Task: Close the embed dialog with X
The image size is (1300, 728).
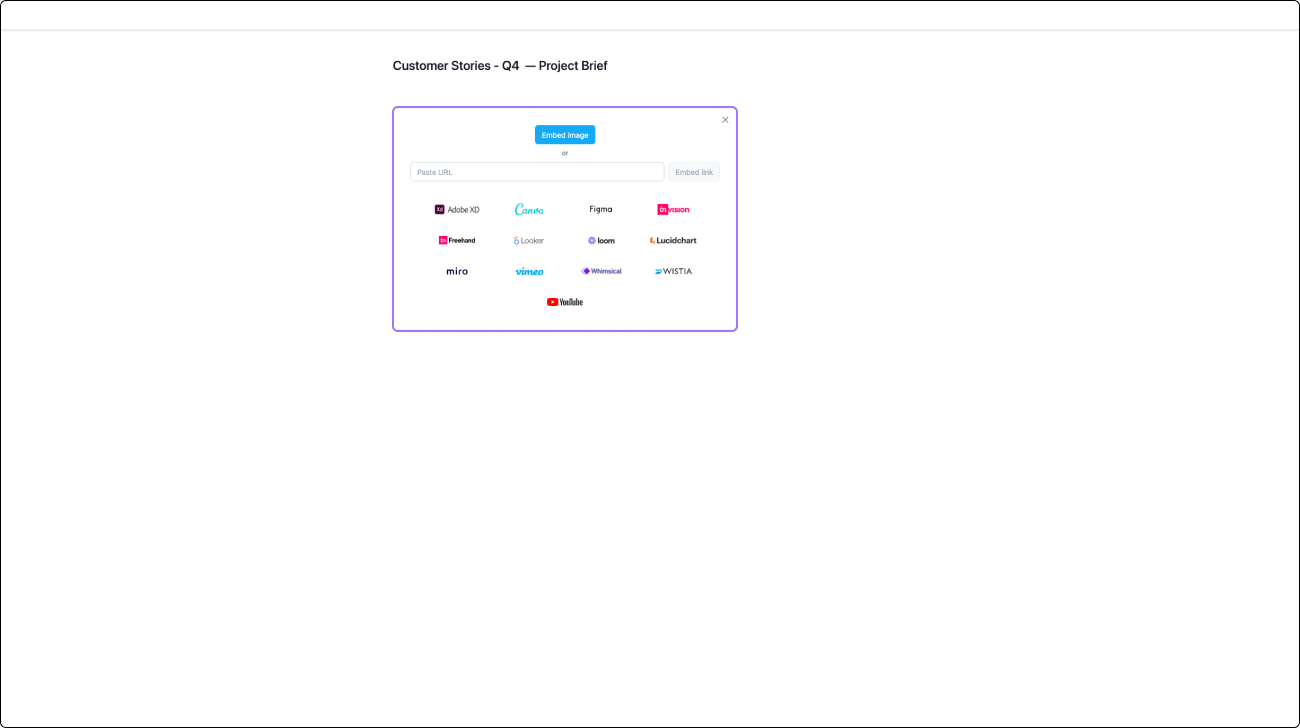Action: pos(725,120)
